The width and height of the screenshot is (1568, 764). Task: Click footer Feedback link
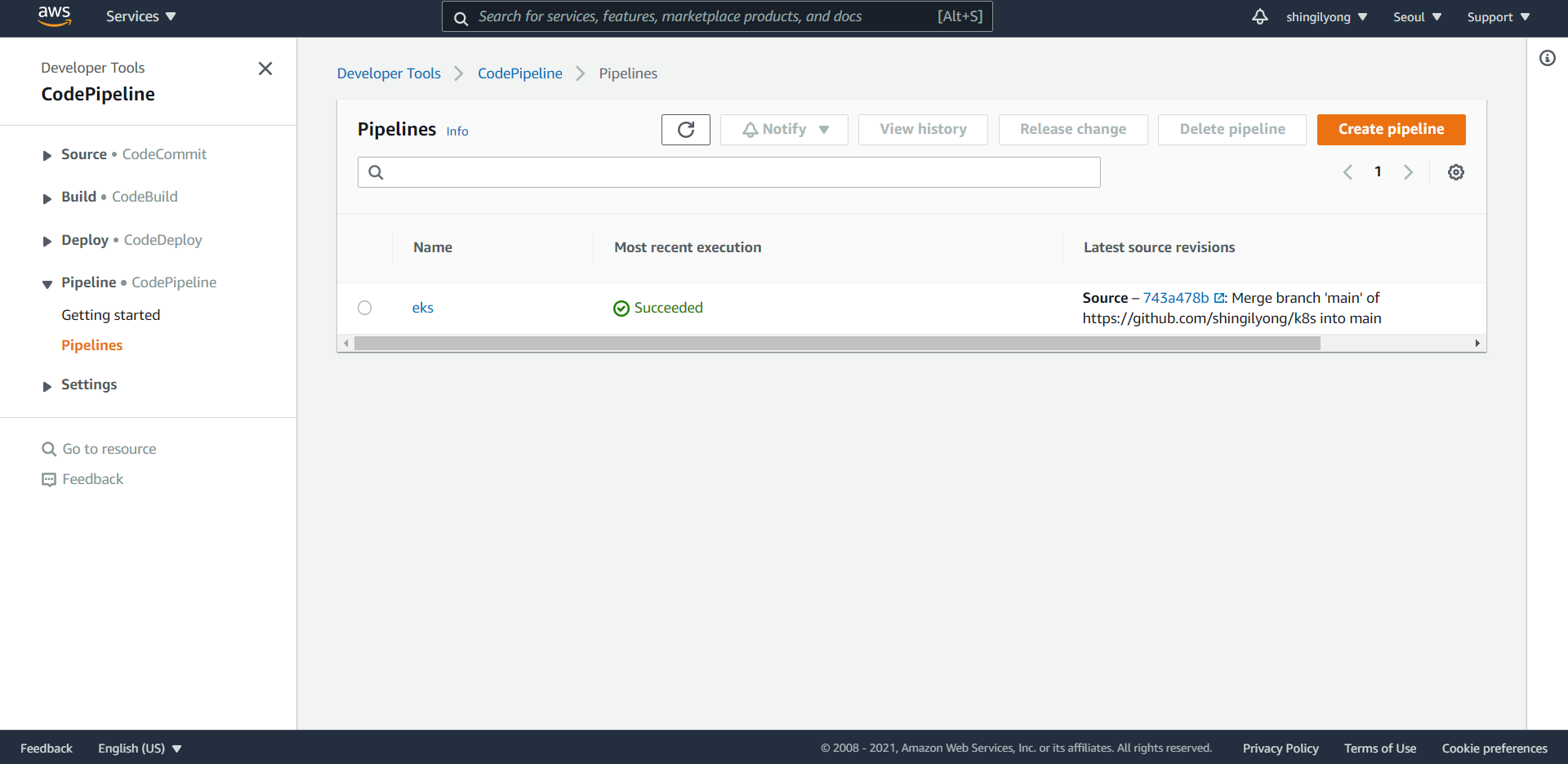[x=47, y=748]
